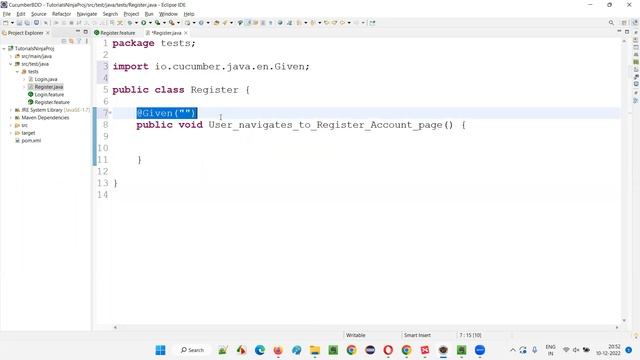Viewport: 640px width, 360px height.
Task: Click the 'Smart Insert' status bar entry
Action: pyautogui.click(x=417, y=335)
